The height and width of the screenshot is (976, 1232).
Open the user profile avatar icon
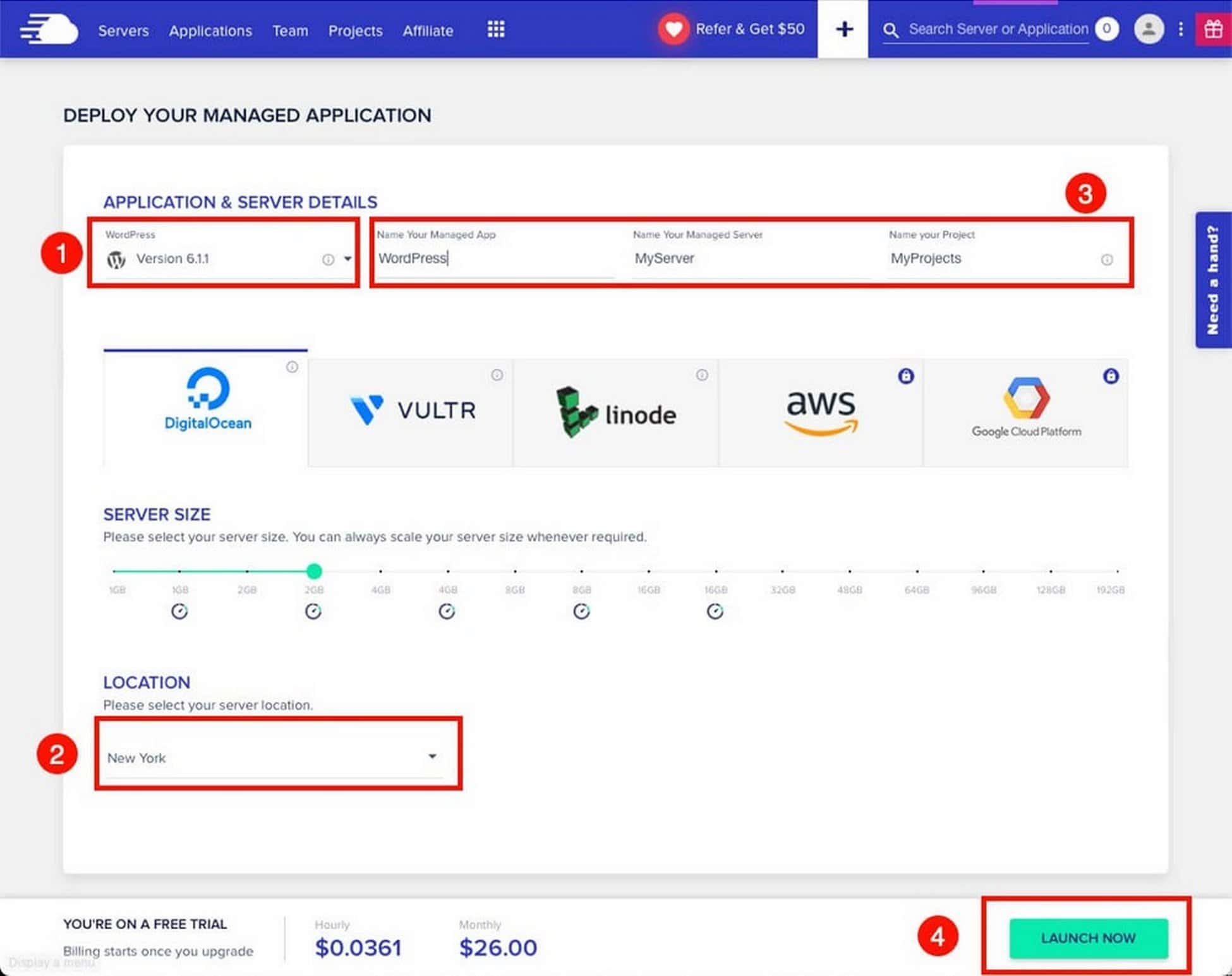click(x=1149, y=29)
